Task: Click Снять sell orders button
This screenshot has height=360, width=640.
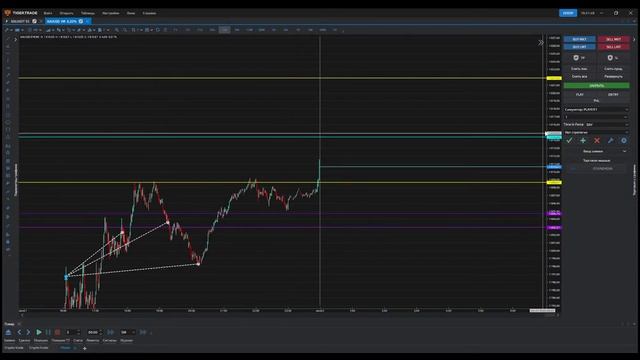Action: tap(613, 69)
